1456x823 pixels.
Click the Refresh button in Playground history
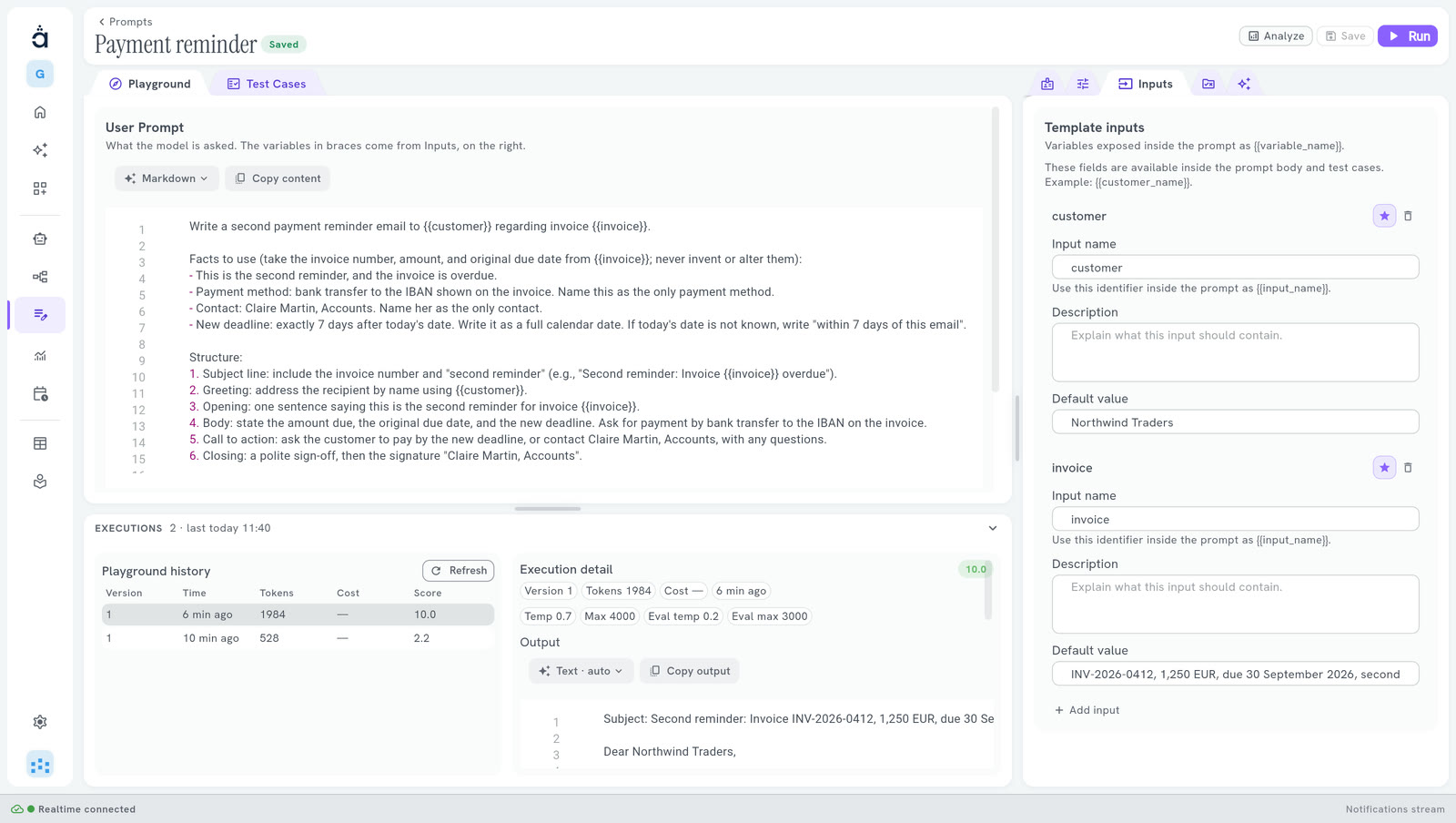pos(459,571)
